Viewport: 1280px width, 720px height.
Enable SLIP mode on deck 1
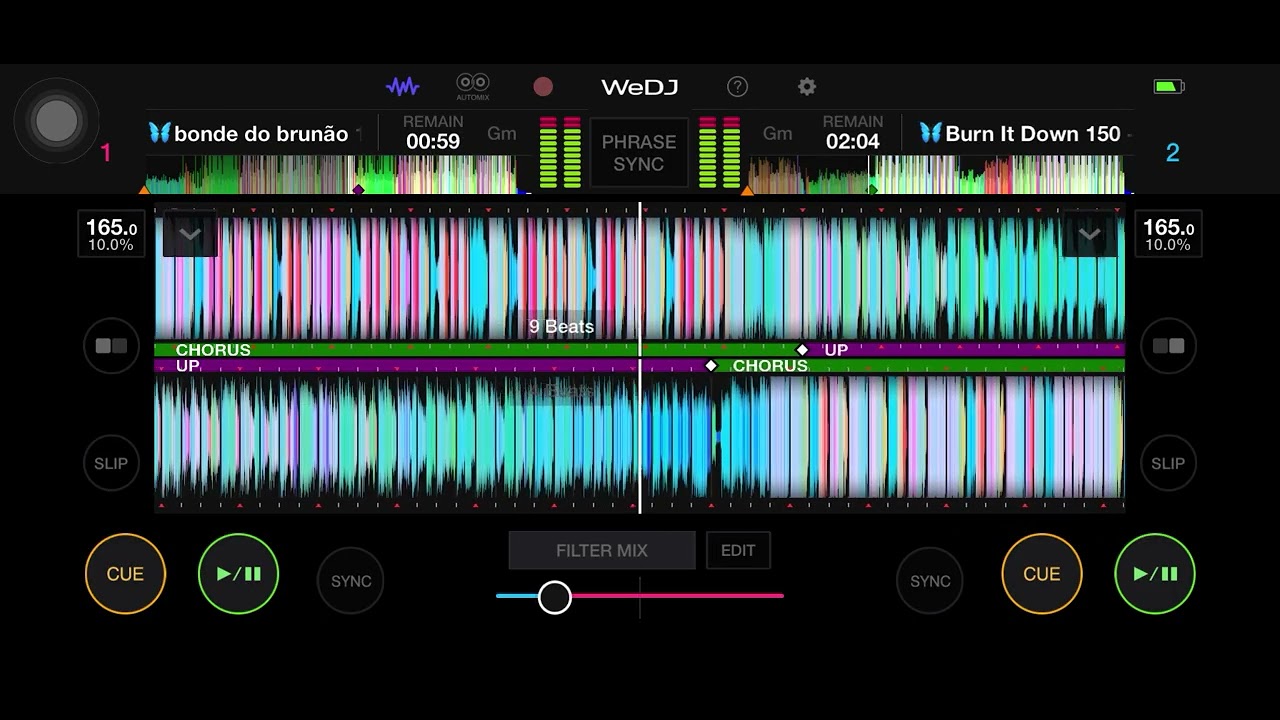111,463
